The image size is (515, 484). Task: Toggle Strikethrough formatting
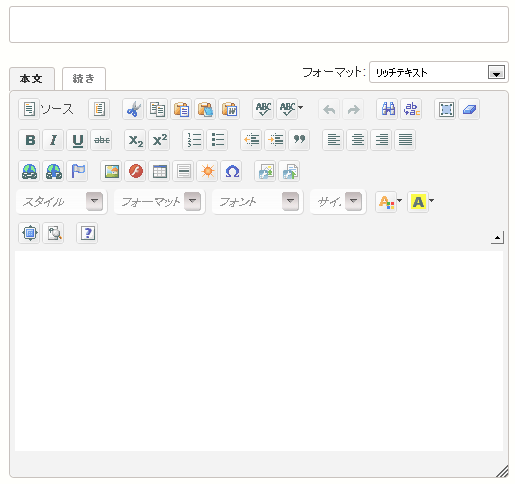(101, 140)
